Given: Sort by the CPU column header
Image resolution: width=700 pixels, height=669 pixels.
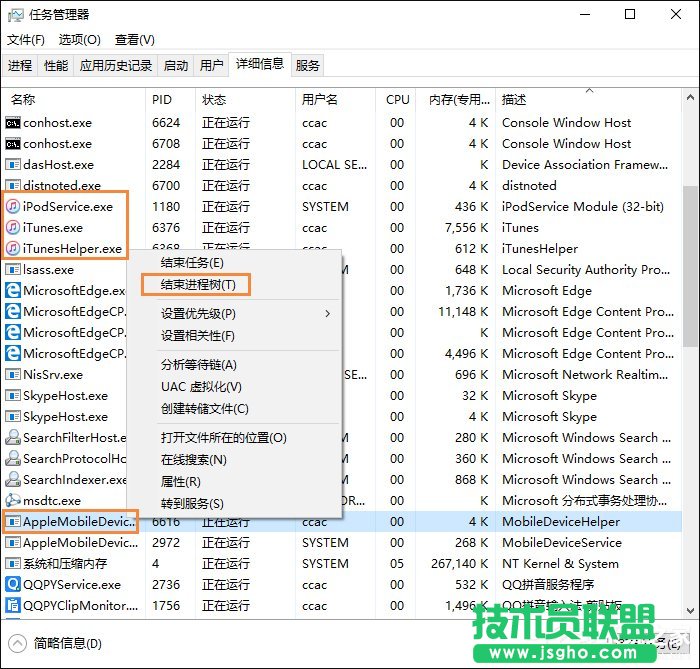Looking at the screenshot, I should tap(398, 100).
